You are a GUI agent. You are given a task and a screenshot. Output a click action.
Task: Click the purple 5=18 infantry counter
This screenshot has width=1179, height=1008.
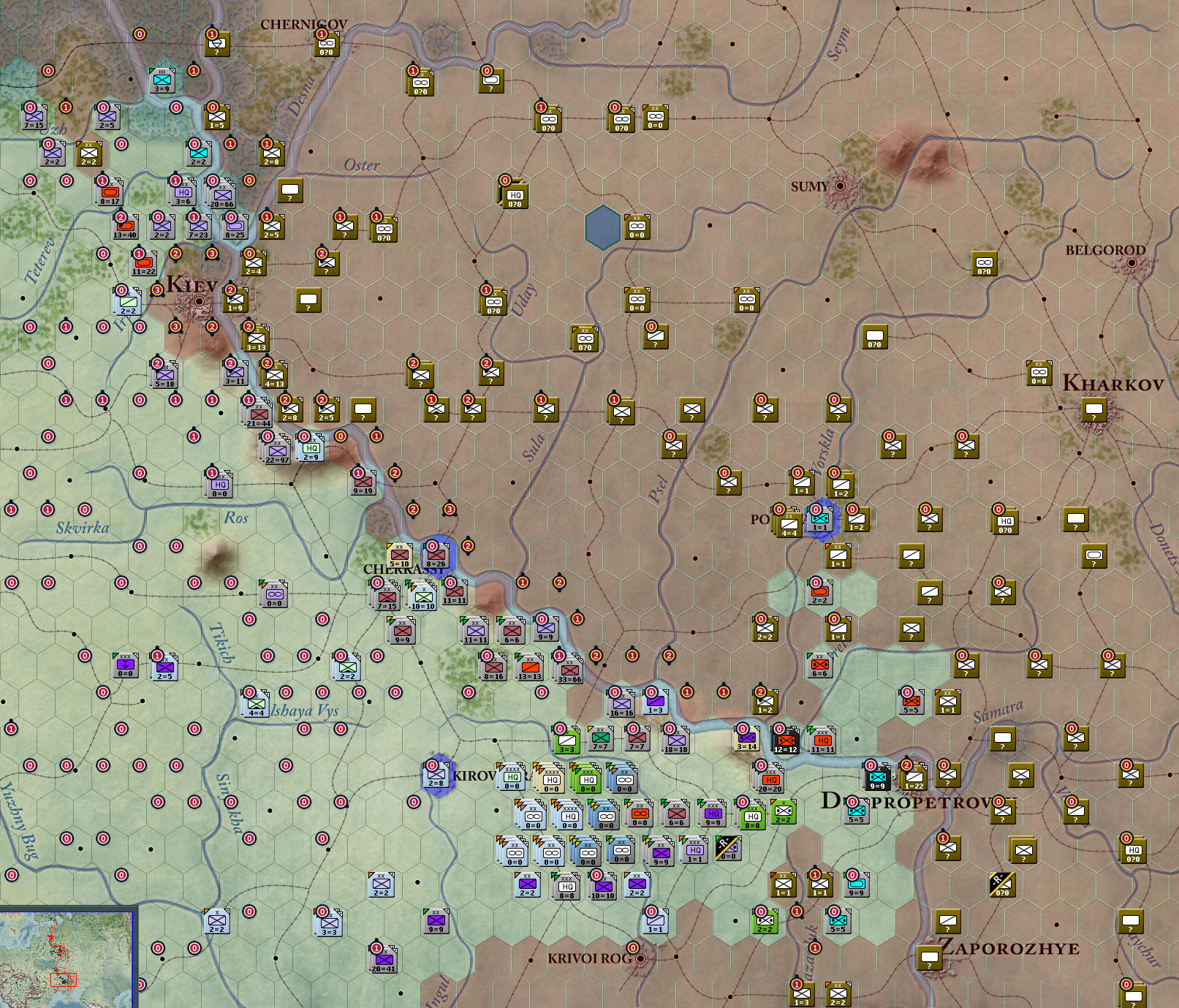[165, 376]
